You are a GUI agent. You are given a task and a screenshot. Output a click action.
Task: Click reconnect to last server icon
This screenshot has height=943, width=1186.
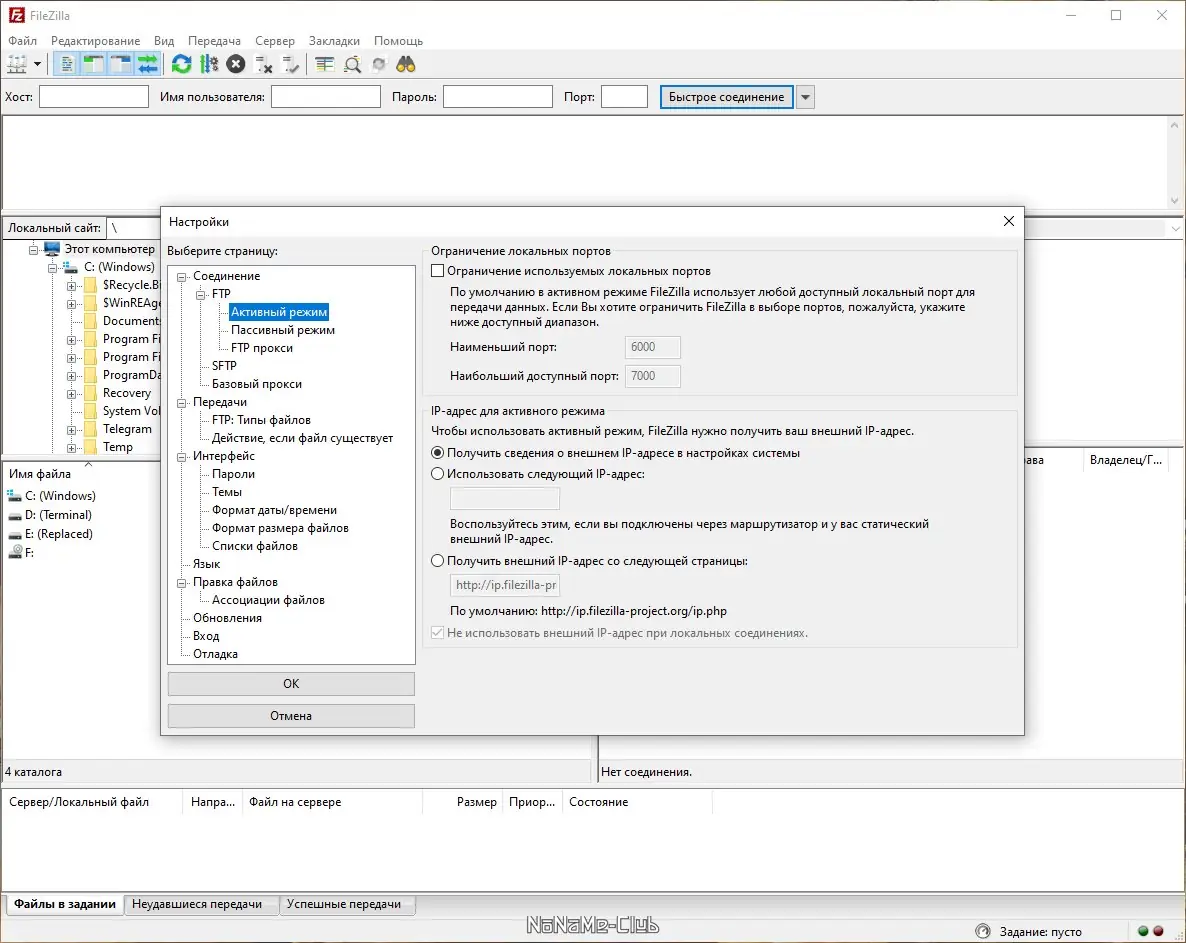pos(290,64)
